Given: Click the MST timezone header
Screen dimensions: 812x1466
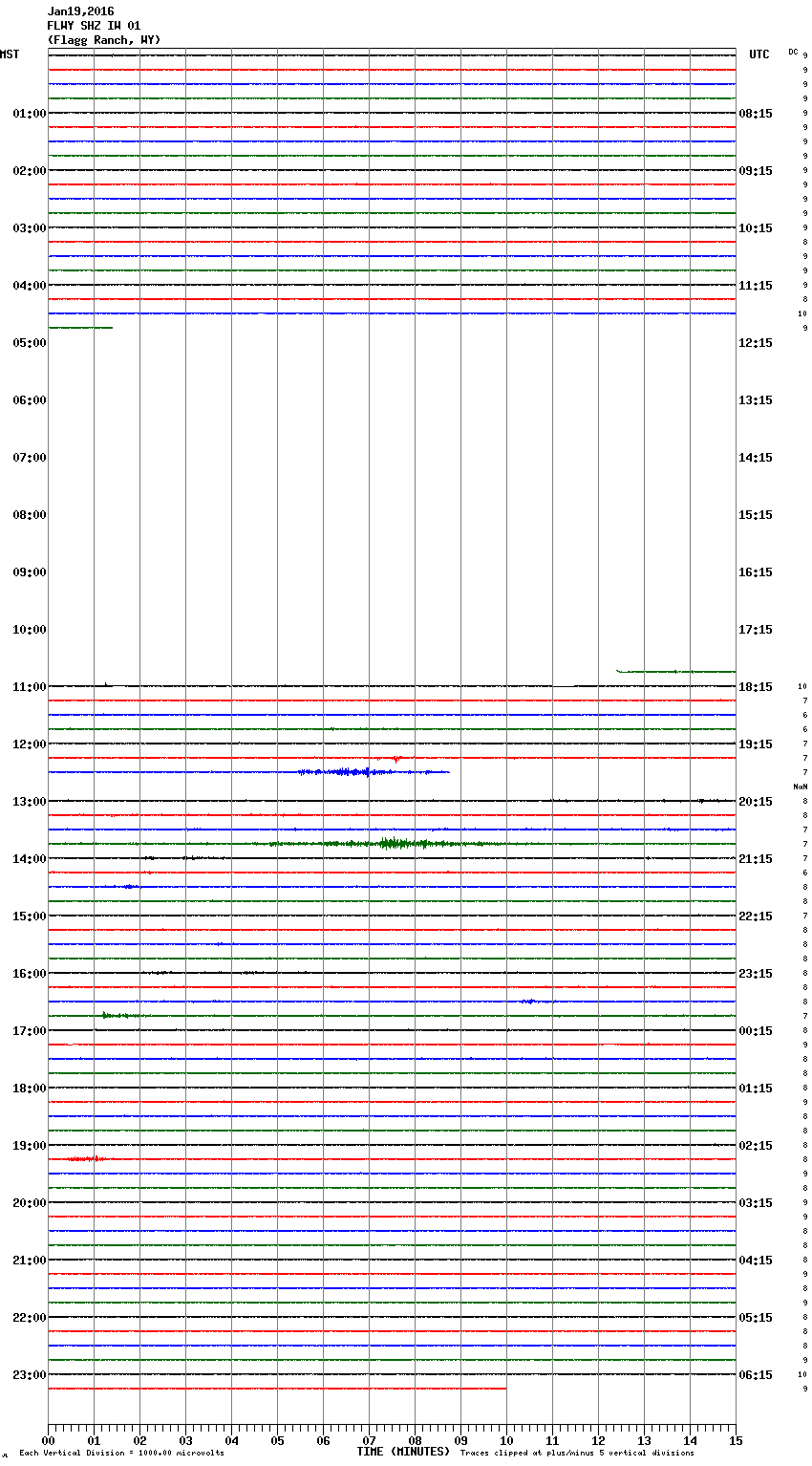Looking at the screenshot, I should point(10,54).
